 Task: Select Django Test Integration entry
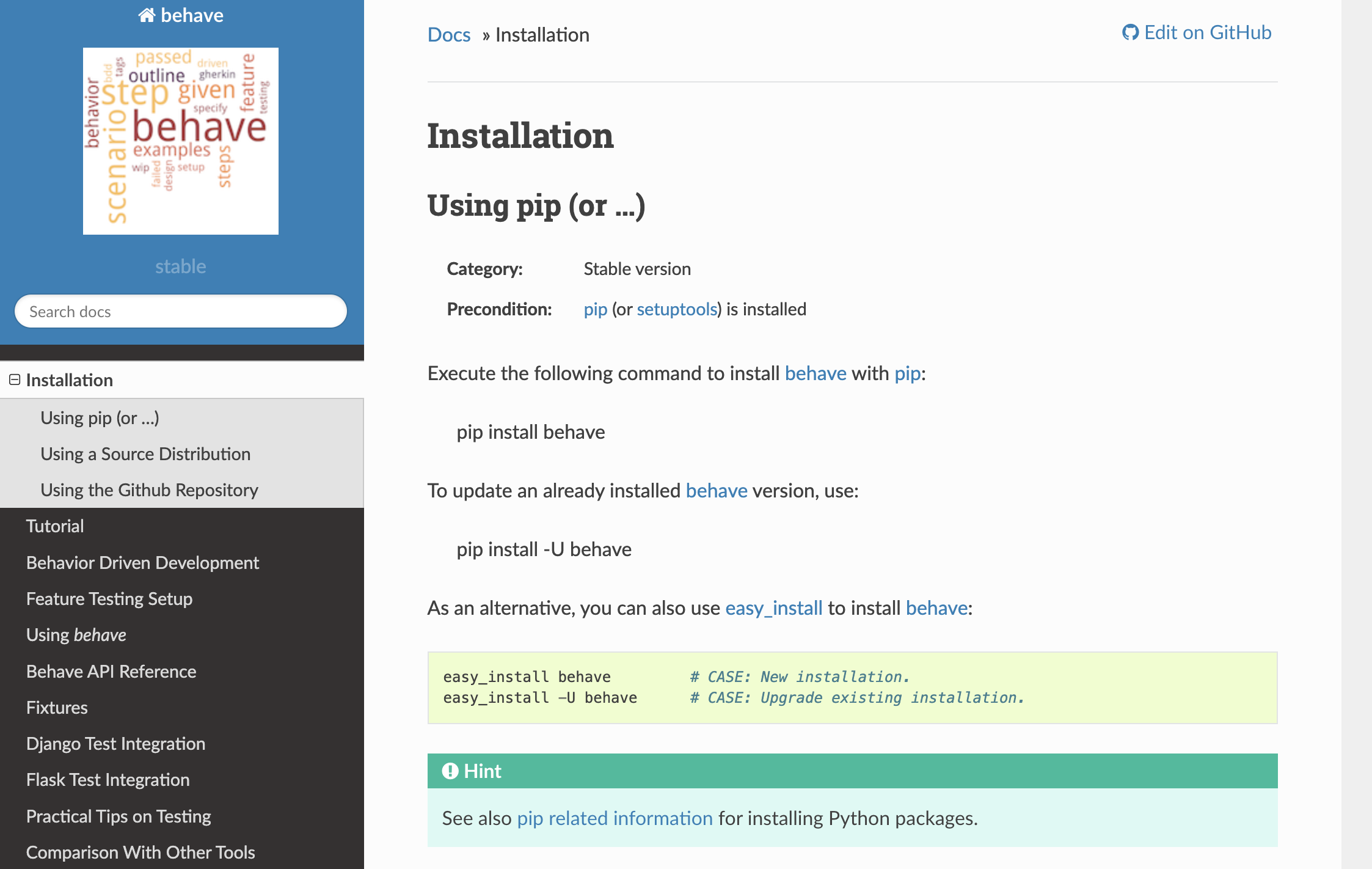(115, 744)
